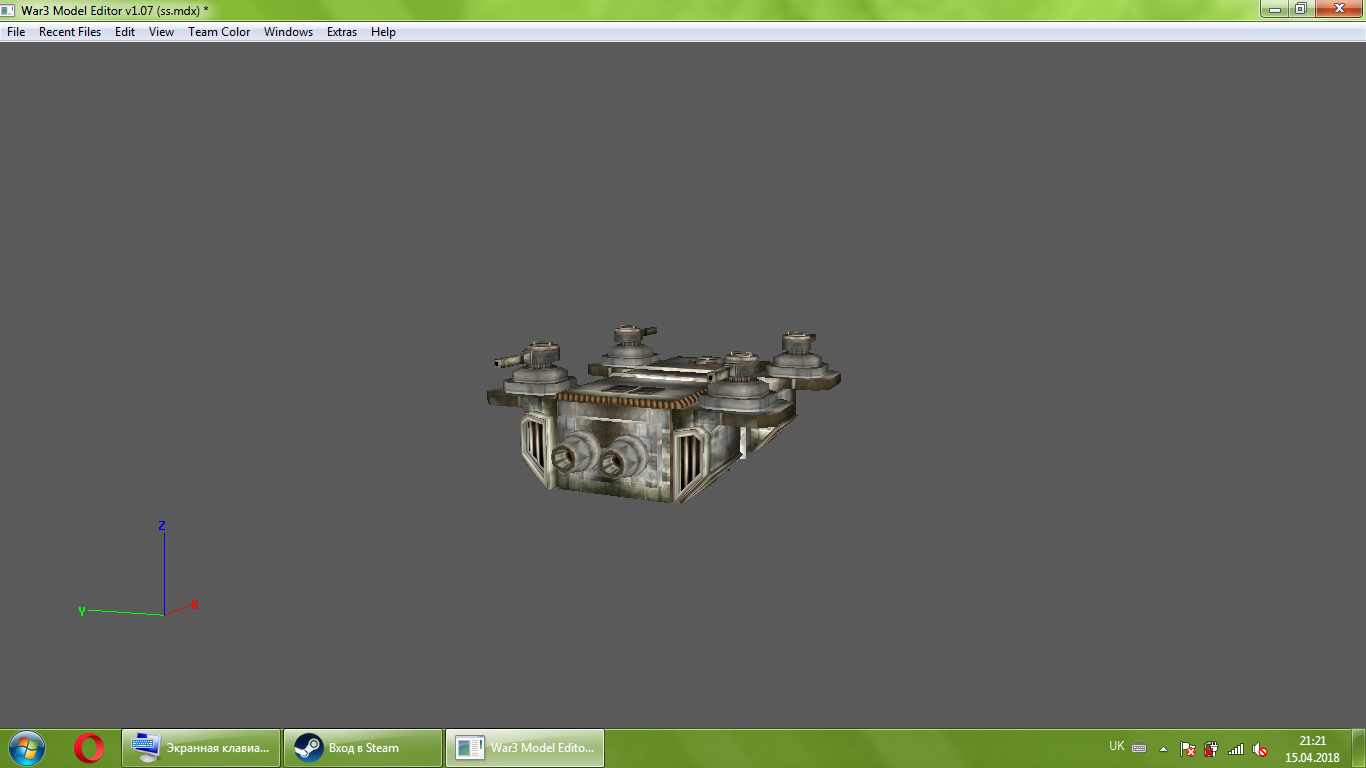
Task: Click the XYZ axis gizmo
Action: point(140,570)
